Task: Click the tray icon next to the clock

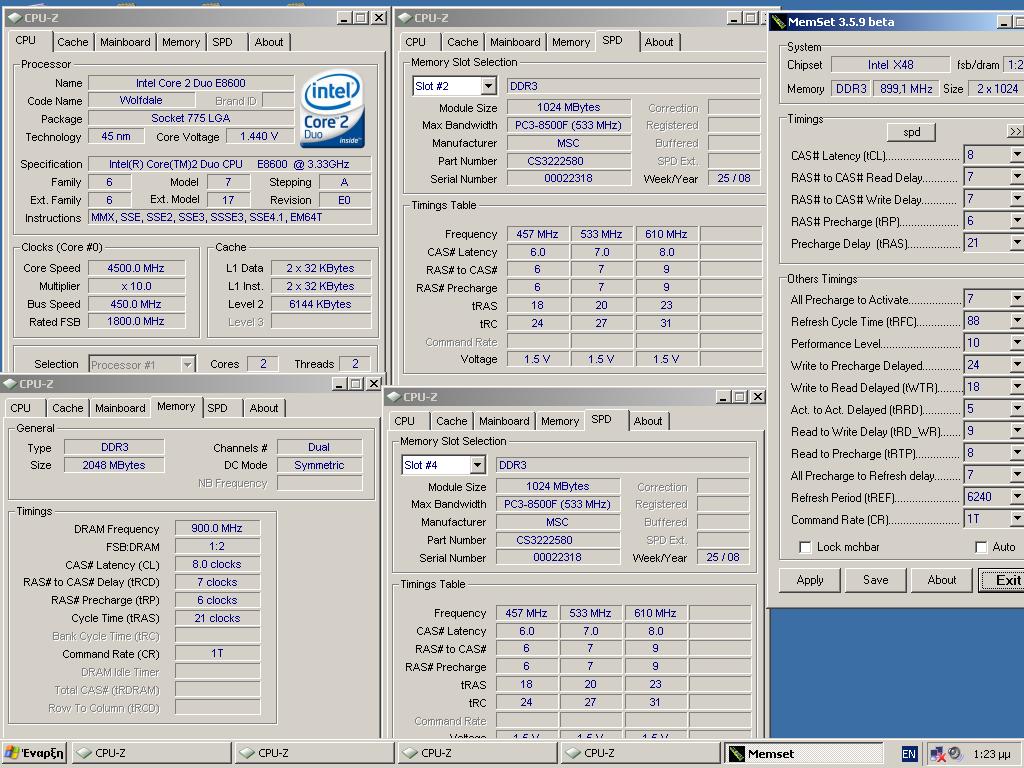Action: point(955,753)
